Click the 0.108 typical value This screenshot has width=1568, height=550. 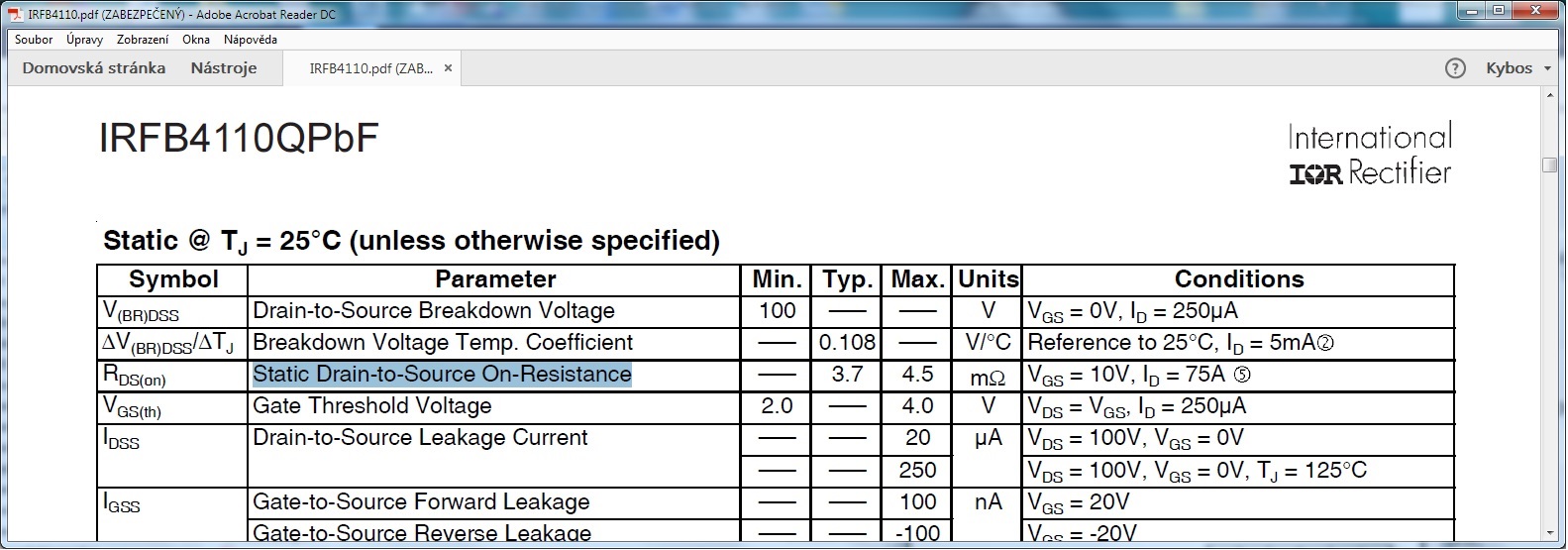pos(847,343)
